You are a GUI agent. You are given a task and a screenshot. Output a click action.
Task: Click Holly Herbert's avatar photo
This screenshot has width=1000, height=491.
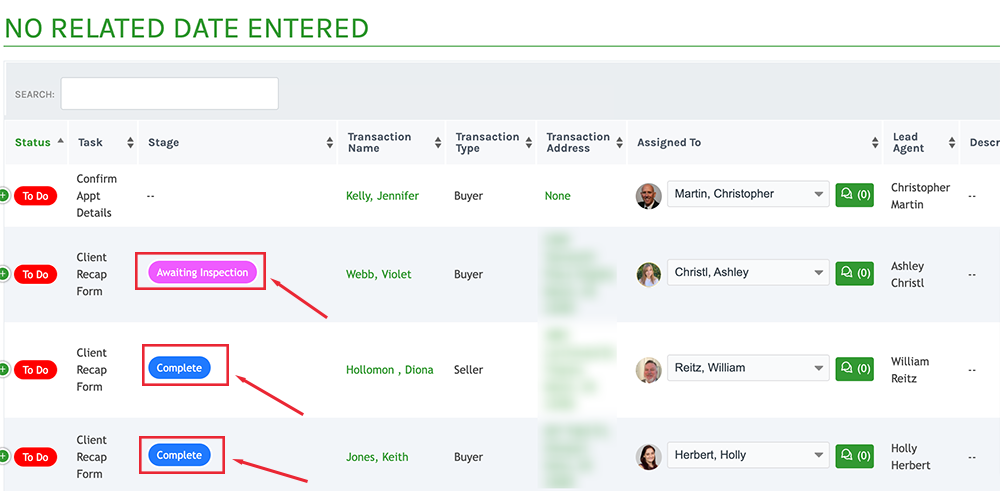649,457
